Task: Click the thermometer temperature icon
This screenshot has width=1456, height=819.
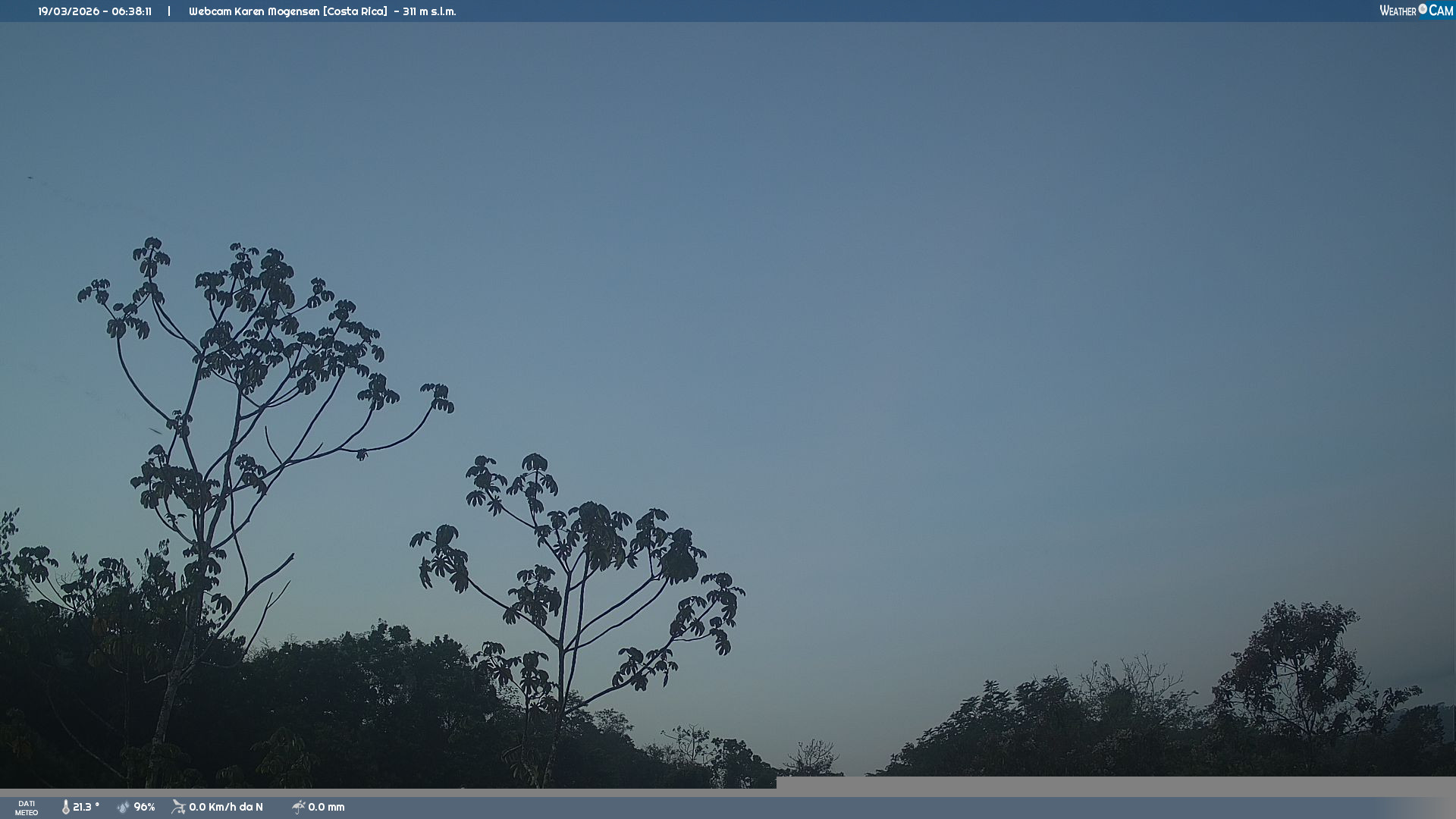Action: (x=66, y=807)
